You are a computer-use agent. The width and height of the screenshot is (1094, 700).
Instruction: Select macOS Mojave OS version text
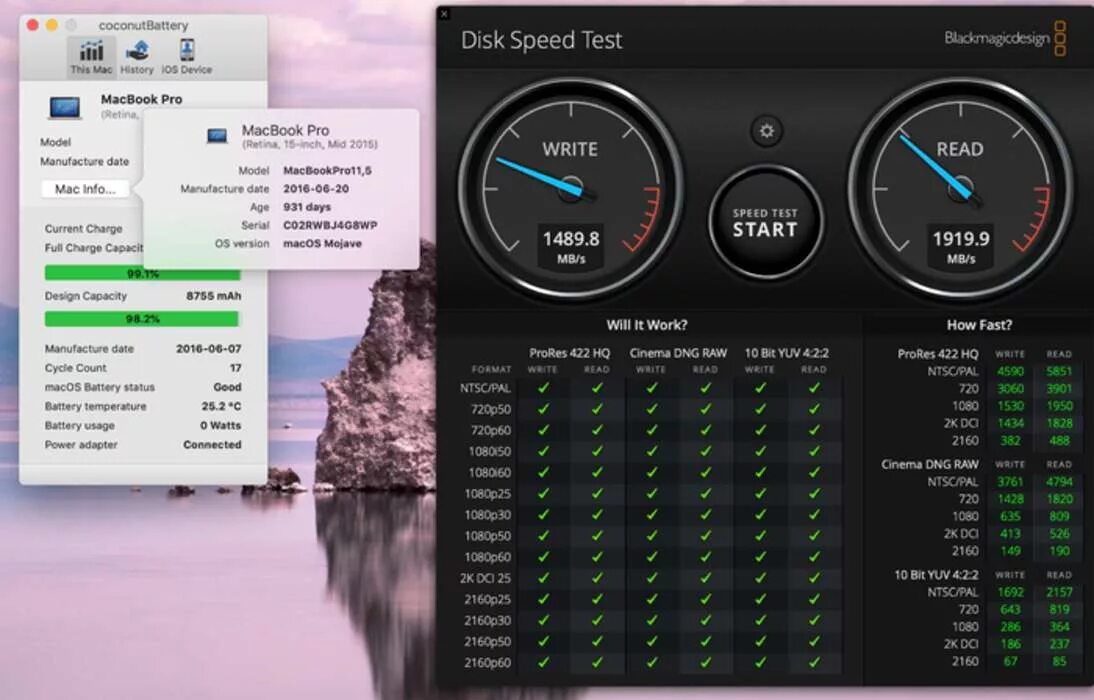(322, 244)
